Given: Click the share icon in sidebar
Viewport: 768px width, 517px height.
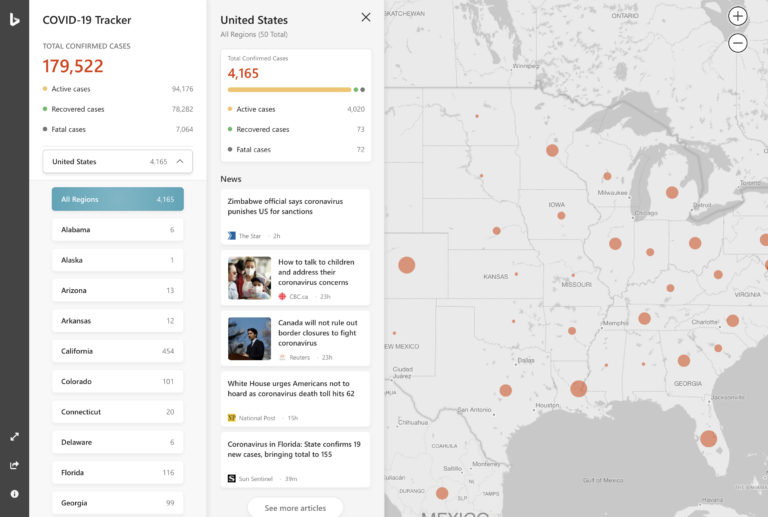Looking at the screenshot, I should [x=14, y=465].
